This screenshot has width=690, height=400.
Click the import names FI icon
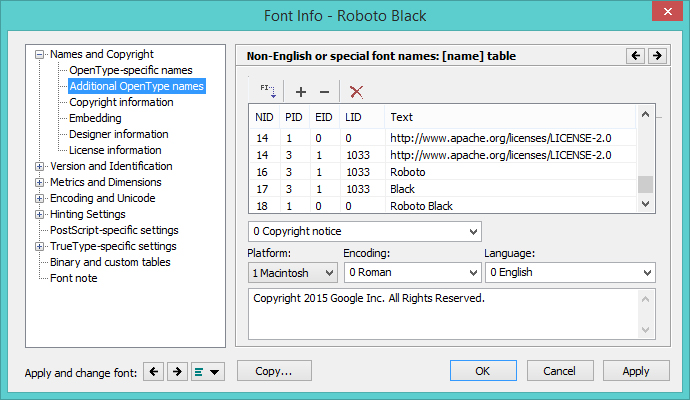(x=268, y=91)
